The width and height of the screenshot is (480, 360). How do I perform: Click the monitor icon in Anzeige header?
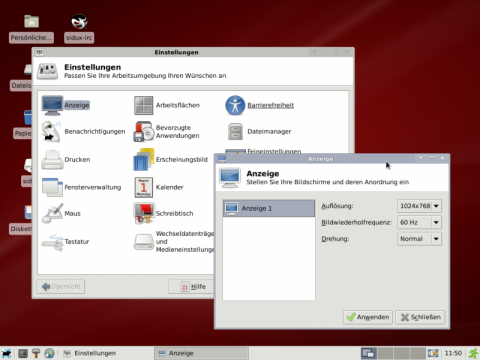(230, 178)
